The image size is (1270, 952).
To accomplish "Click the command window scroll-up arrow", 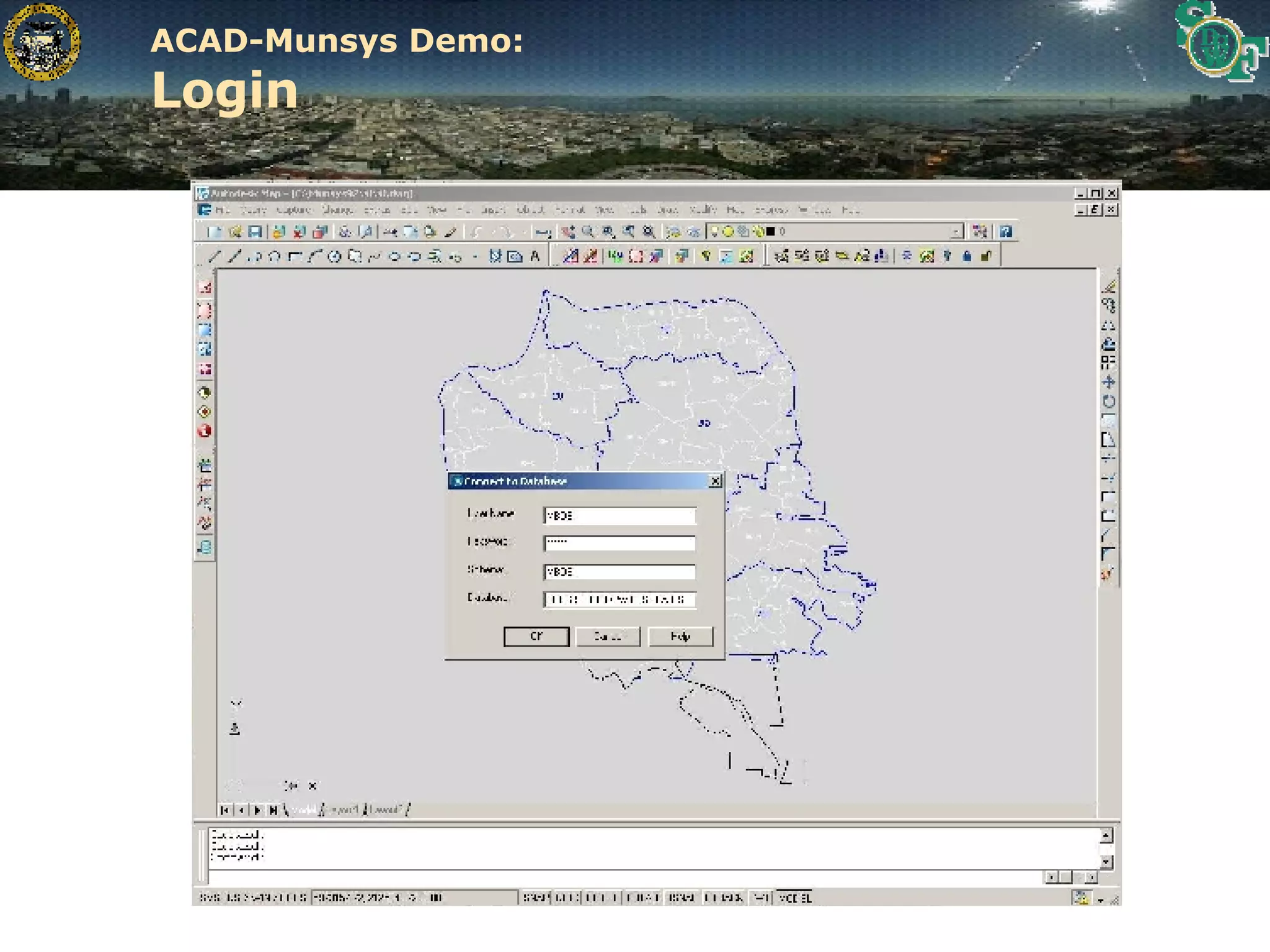I will pyautogui.click(x=1107, y=835).
